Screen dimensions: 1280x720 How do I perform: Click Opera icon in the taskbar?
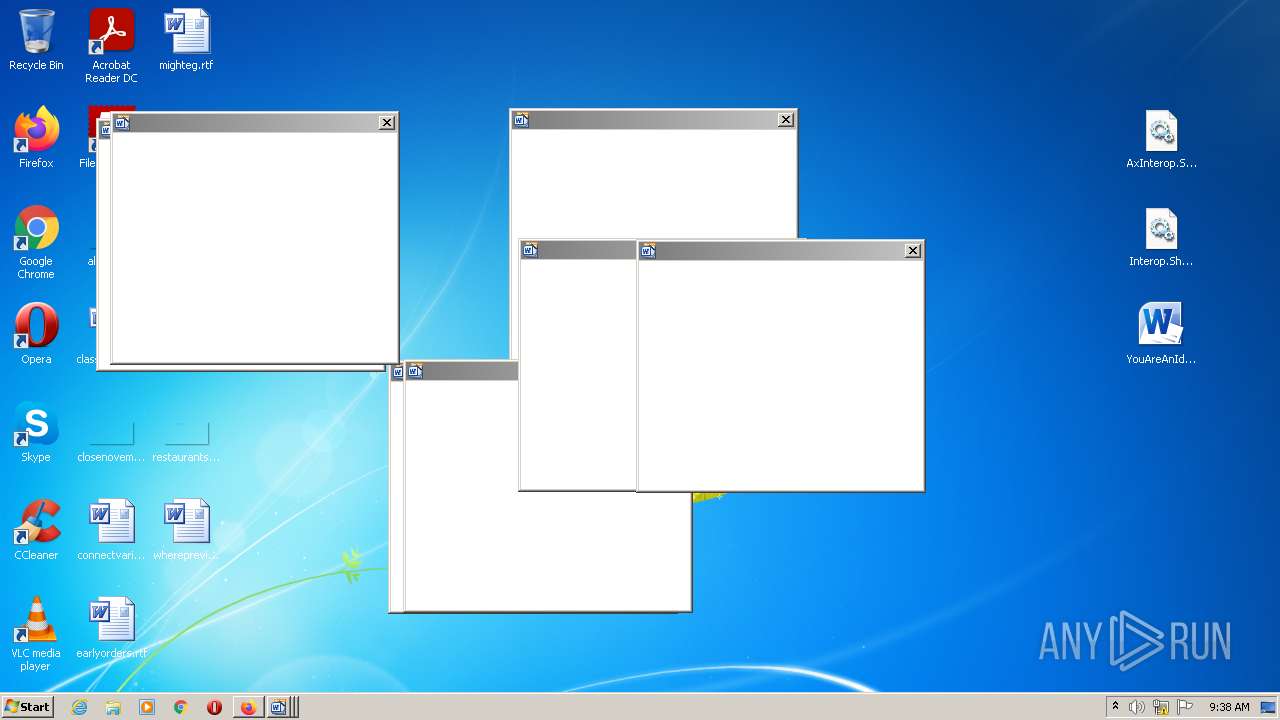click(x=214, y=707)
